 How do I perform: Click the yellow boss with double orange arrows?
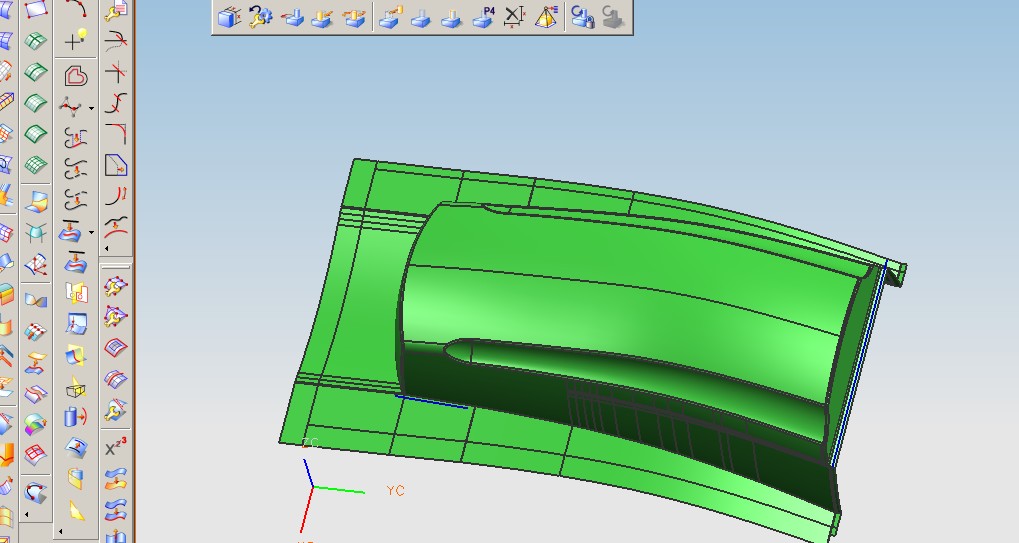coord(354,16)
